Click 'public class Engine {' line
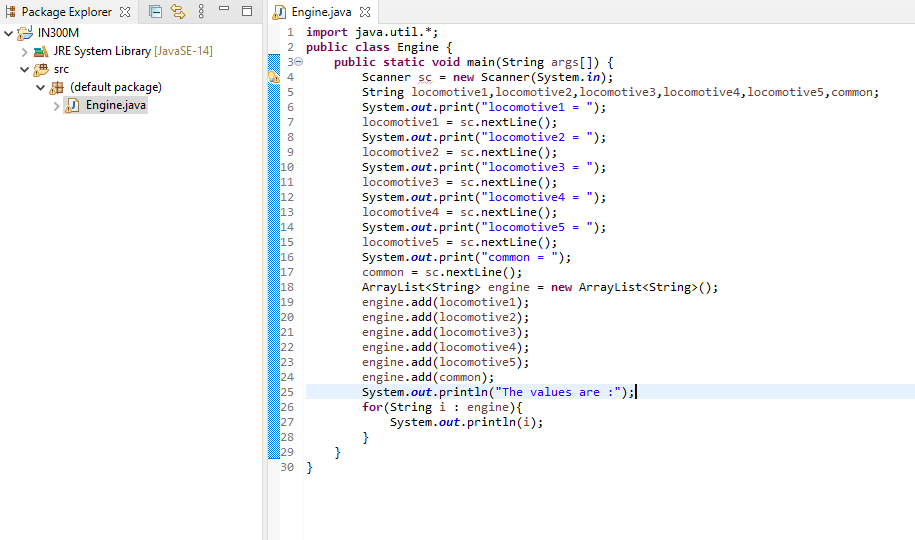915x540 pixels. click(x=379, y=47)
